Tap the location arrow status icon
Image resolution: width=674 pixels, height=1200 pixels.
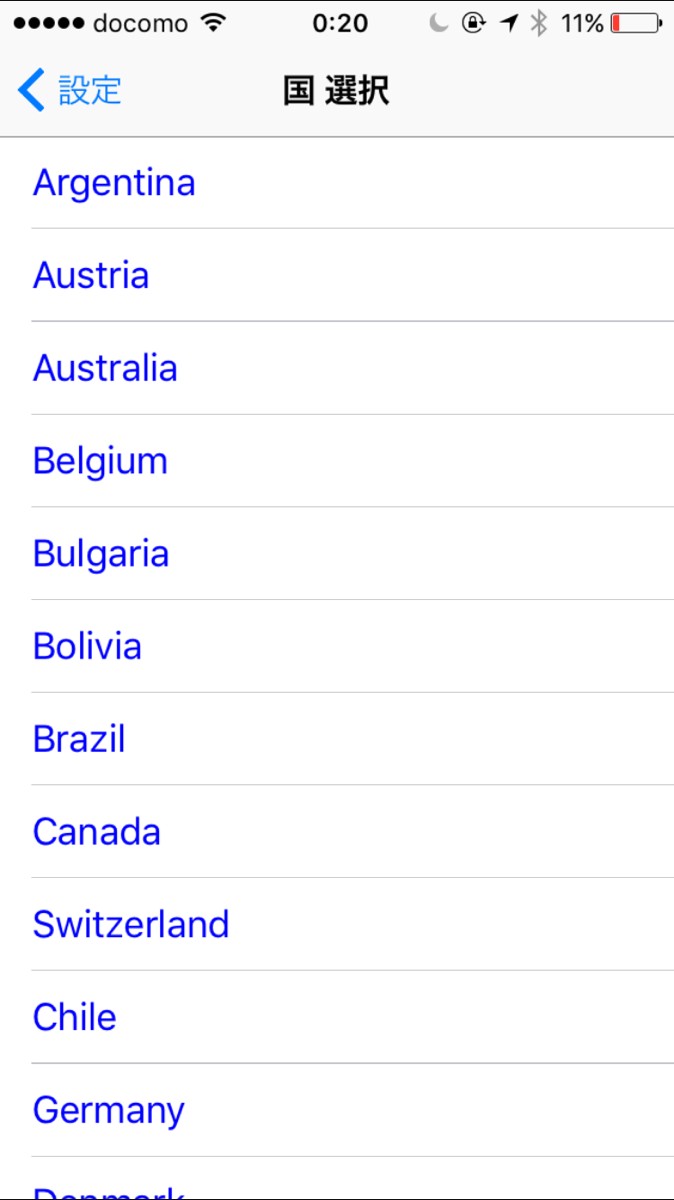tap(509, 23)
